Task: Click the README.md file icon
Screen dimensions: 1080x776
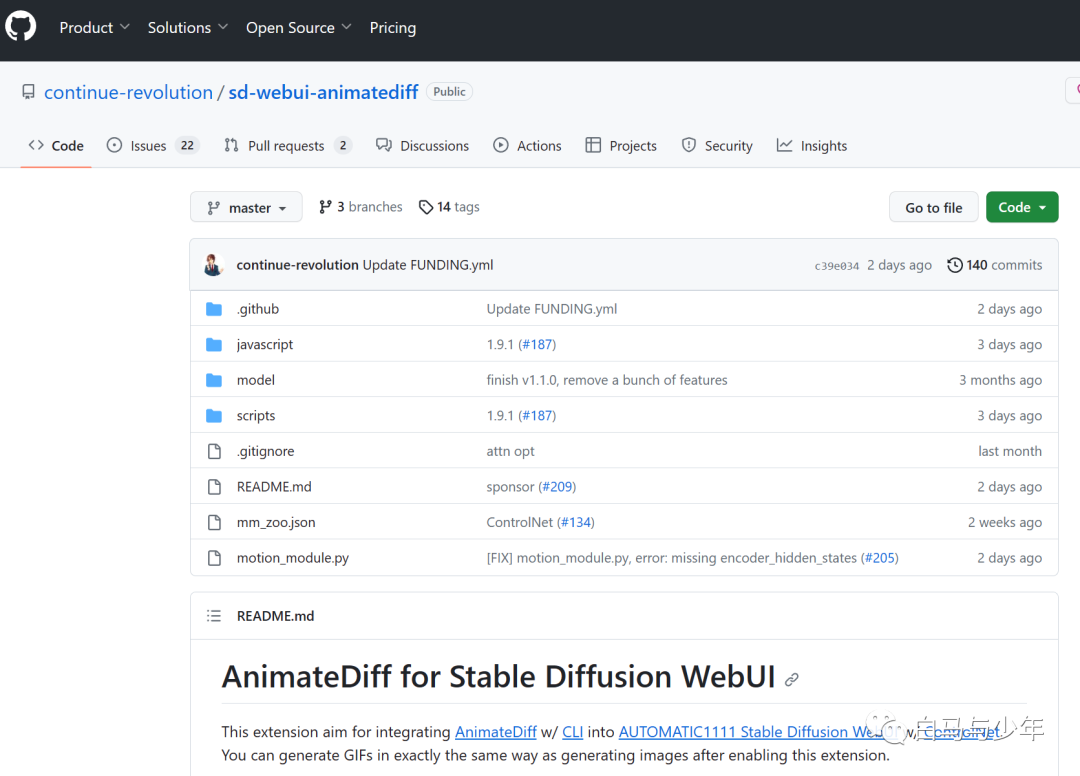Action: click(214, 486)
